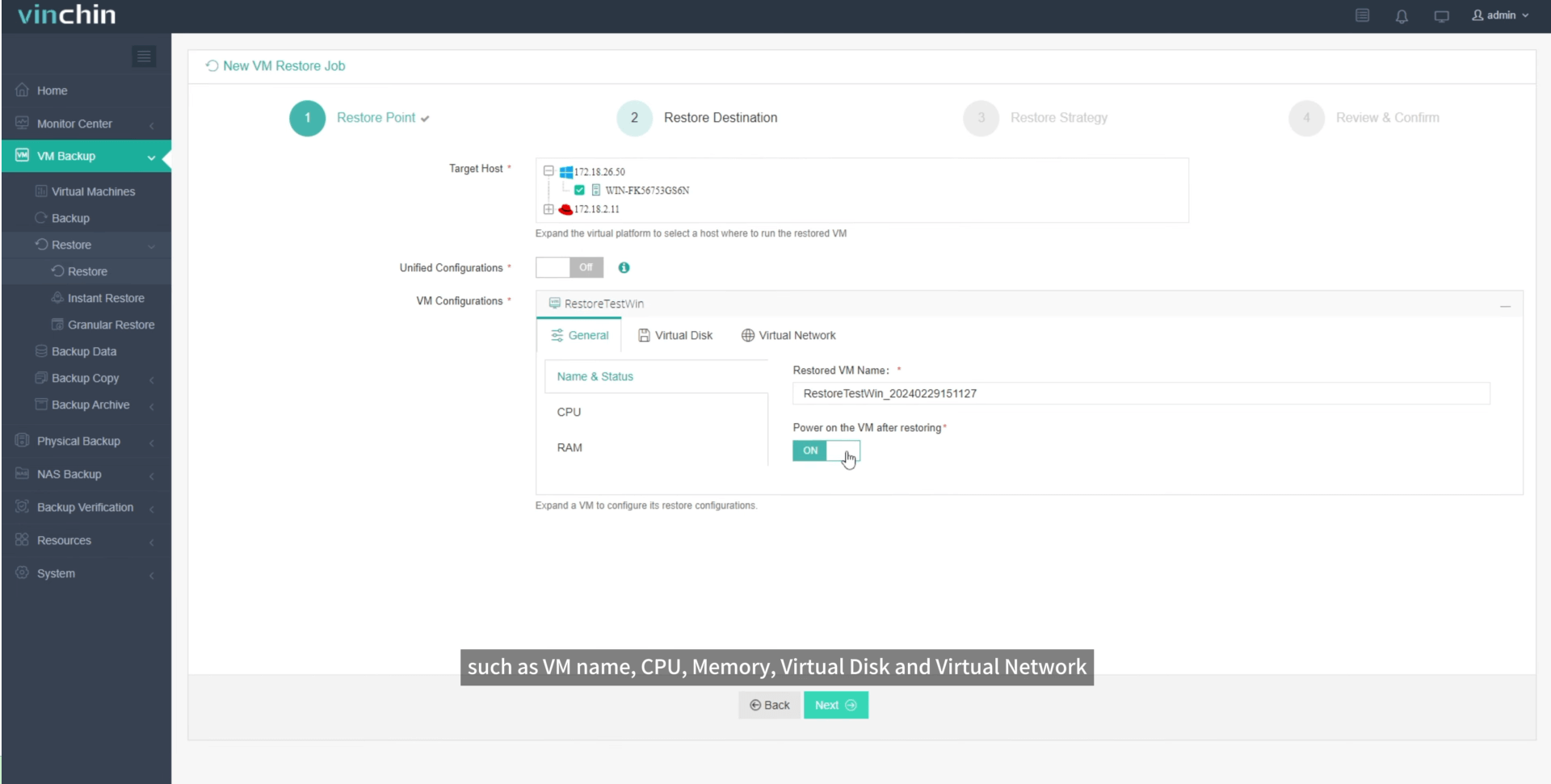Select Name & Status section

point(655,376)
